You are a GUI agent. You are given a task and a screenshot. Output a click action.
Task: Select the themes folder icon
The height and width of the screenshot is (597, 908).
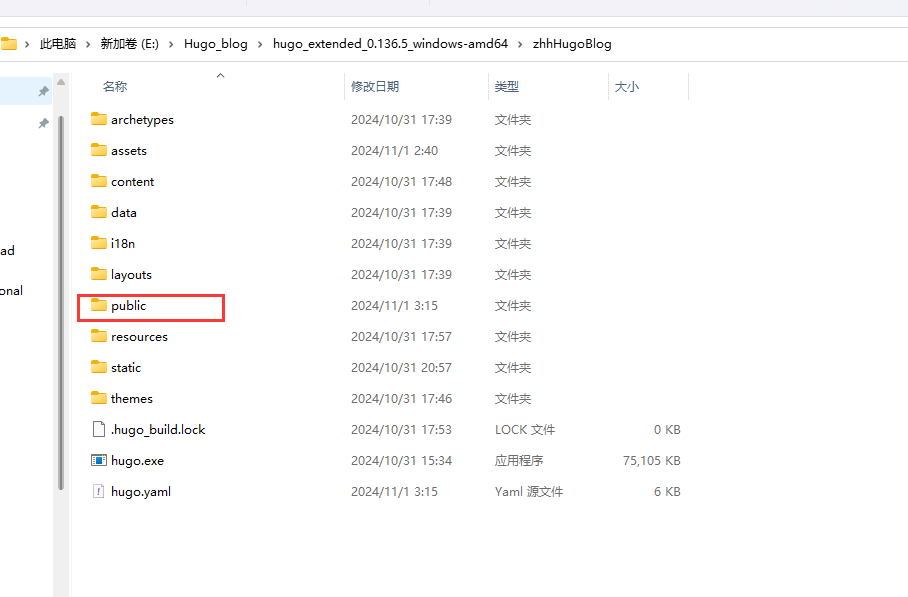click(98, 398)
